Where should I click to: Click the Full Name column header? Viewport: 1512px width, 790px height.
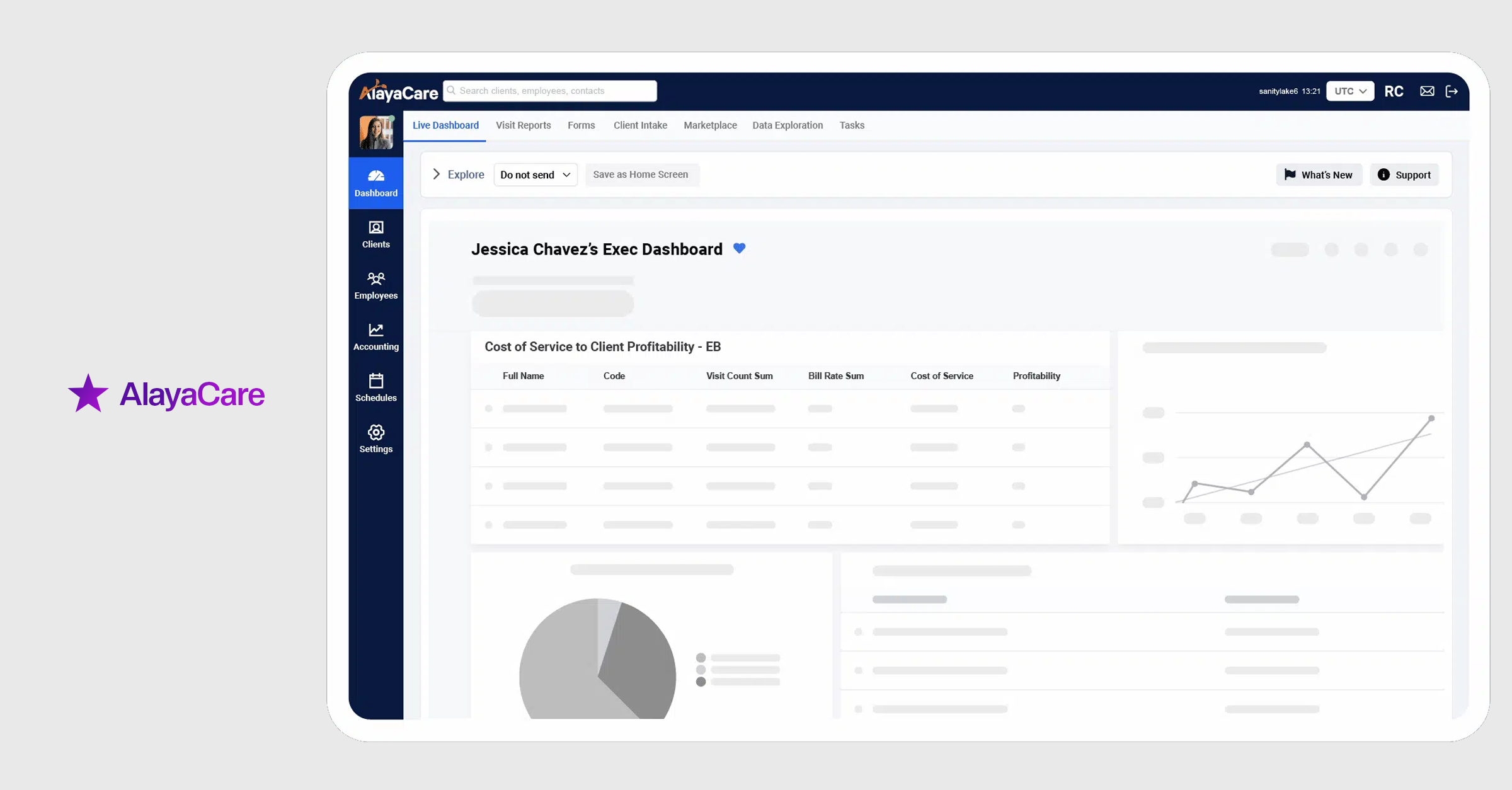(523, 376)
